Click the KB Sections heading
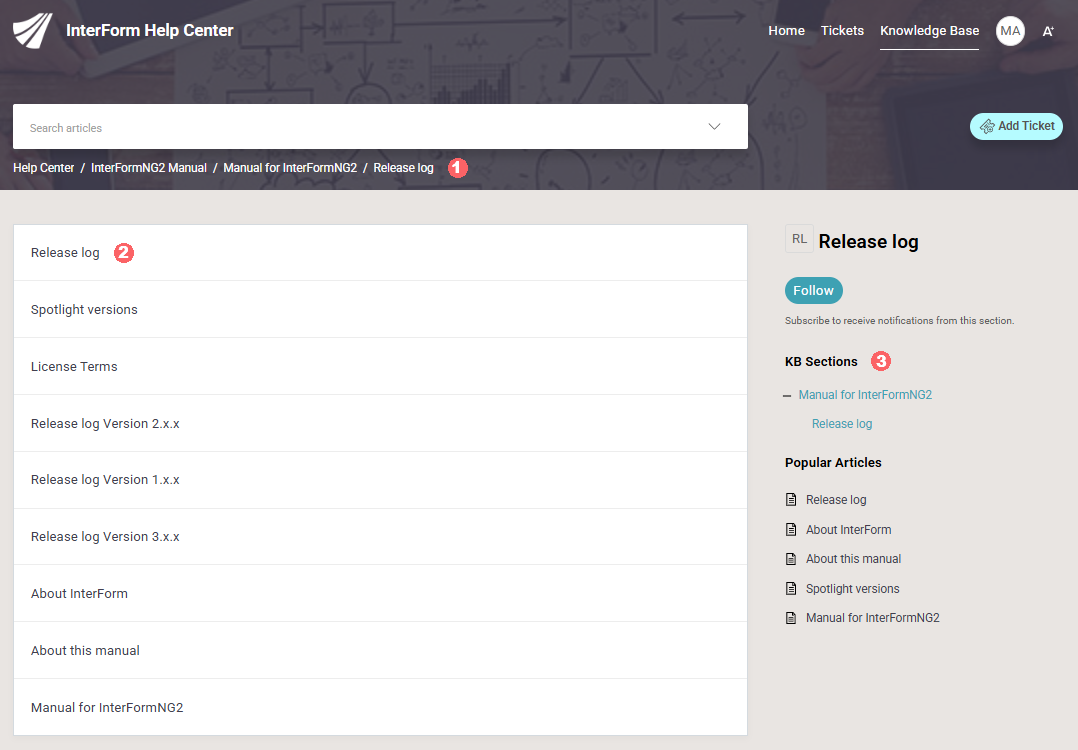 point(821,362)
